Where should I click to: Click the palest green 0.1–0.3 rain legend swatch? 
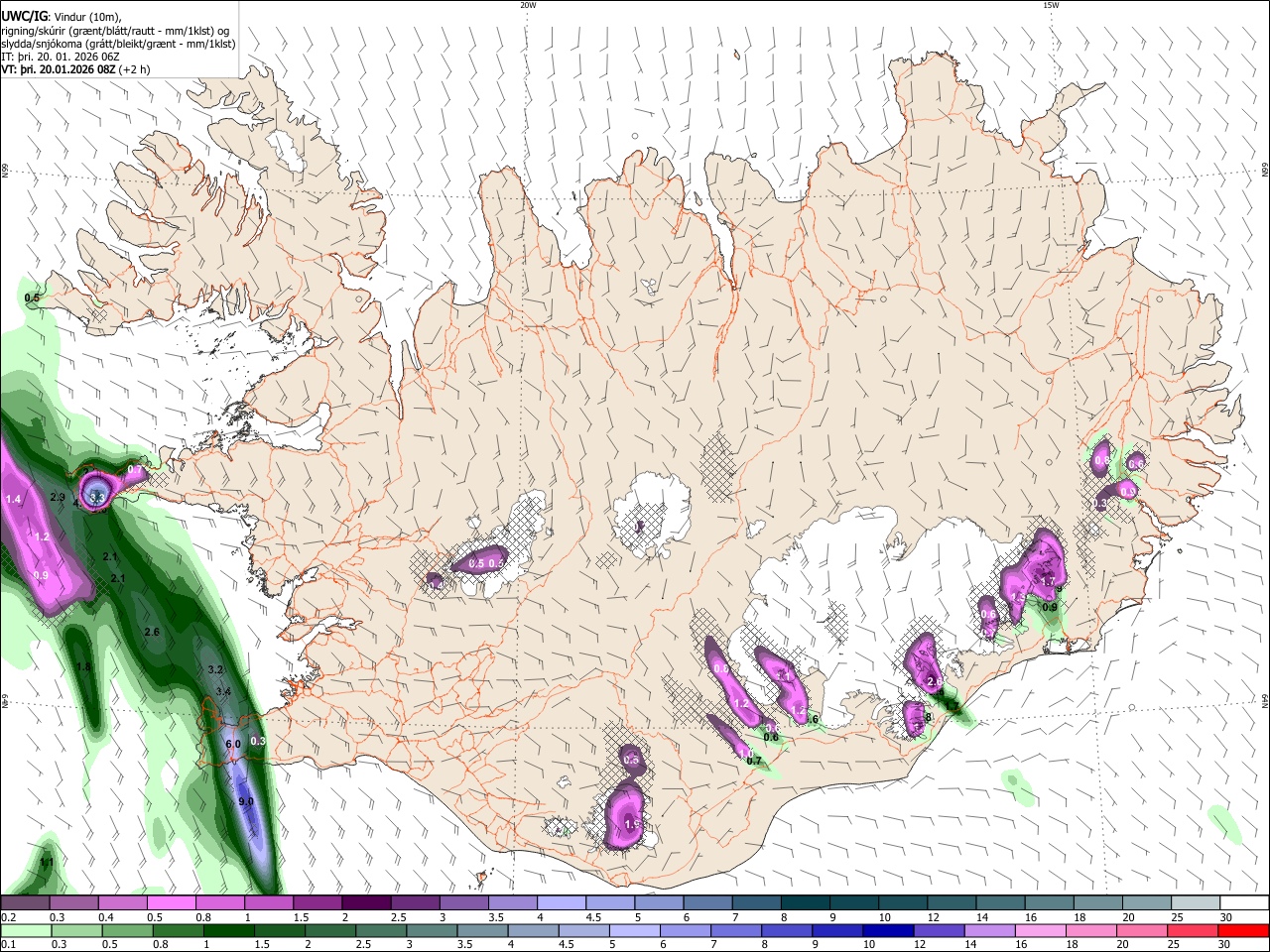[x=25, y=930]
